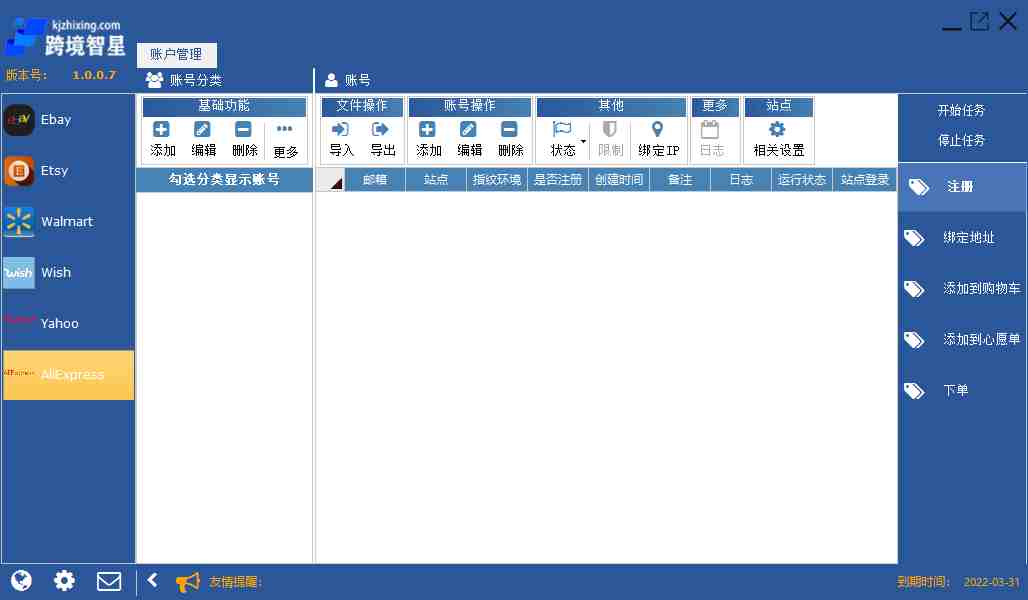Import accounts from file (导入)
1028x600 pixels.
click(x=342, y=139)
